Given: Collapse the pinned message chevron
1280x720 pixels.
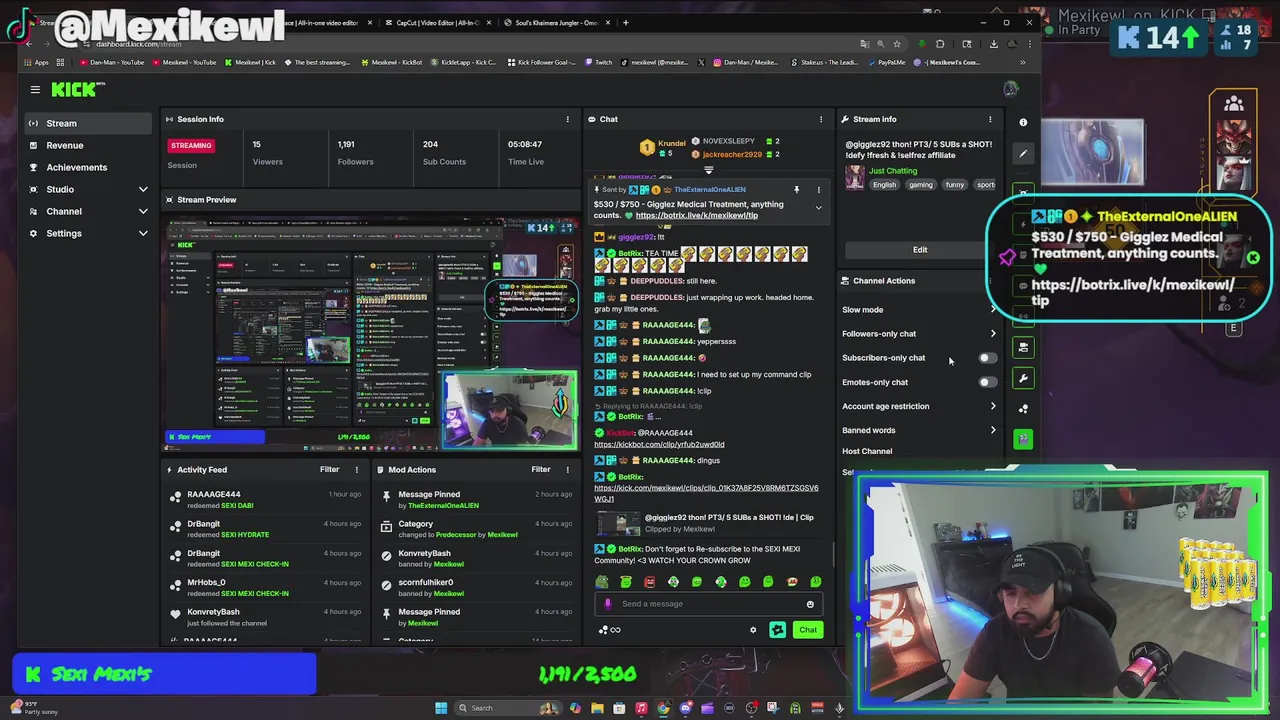Looking at the screenshot, I should [818, 208].
